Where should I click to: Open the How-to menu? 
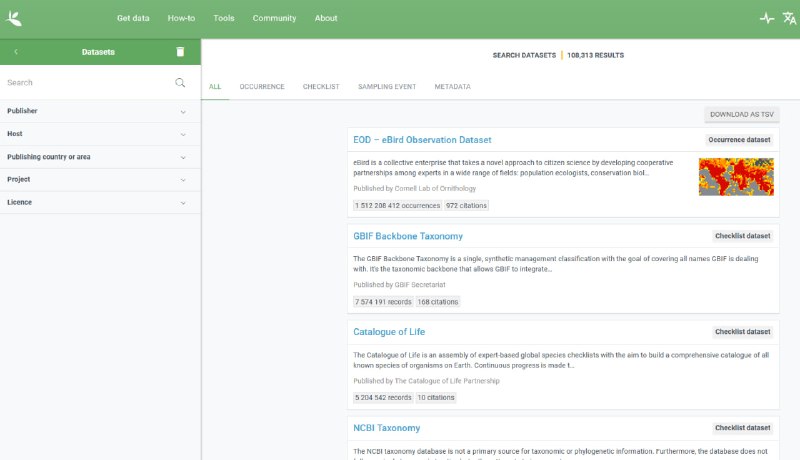click(181, 18)
